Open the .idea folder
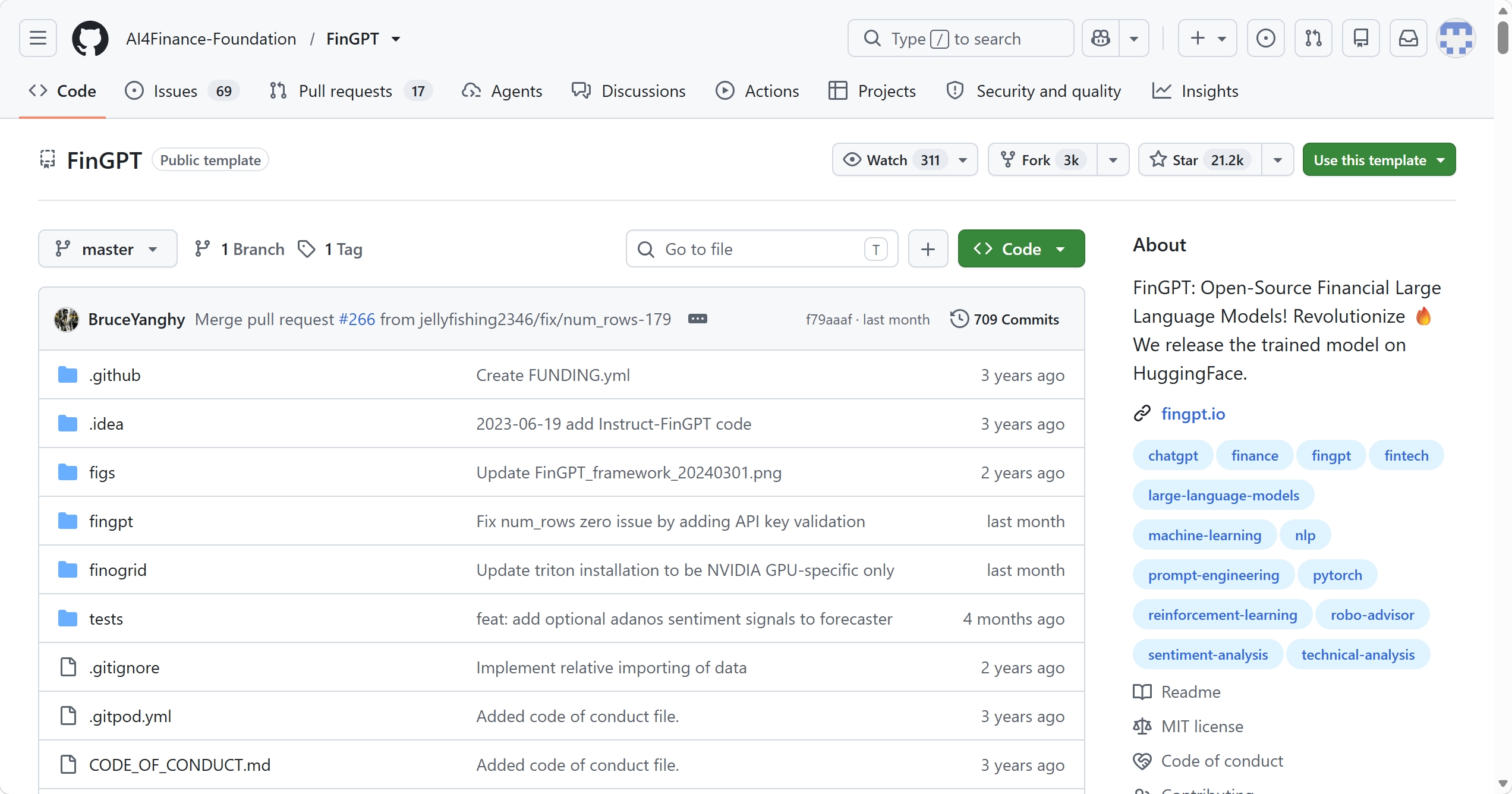Screen dimensions: 1512x794 [106, 424]
